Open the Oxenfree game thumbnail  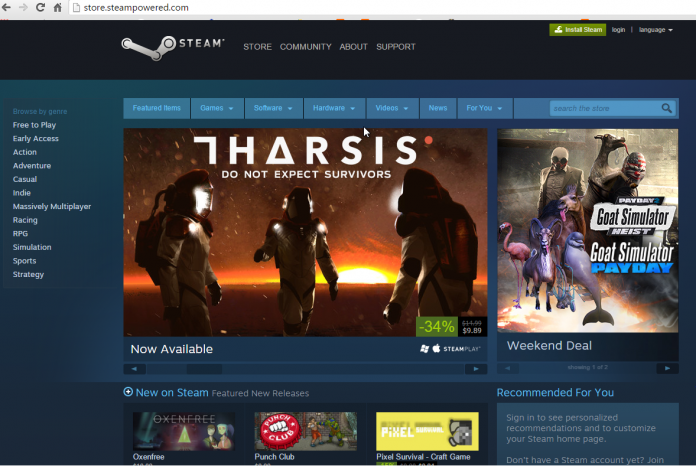click(184, 431)
